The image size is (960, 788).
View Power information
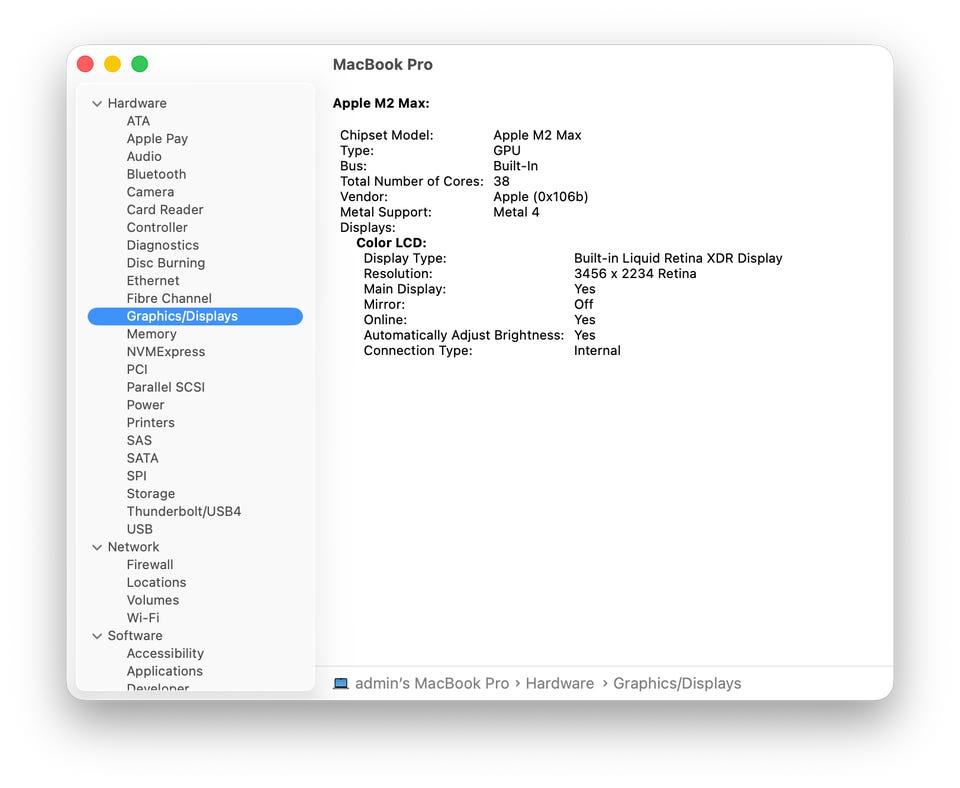[145, 405]
